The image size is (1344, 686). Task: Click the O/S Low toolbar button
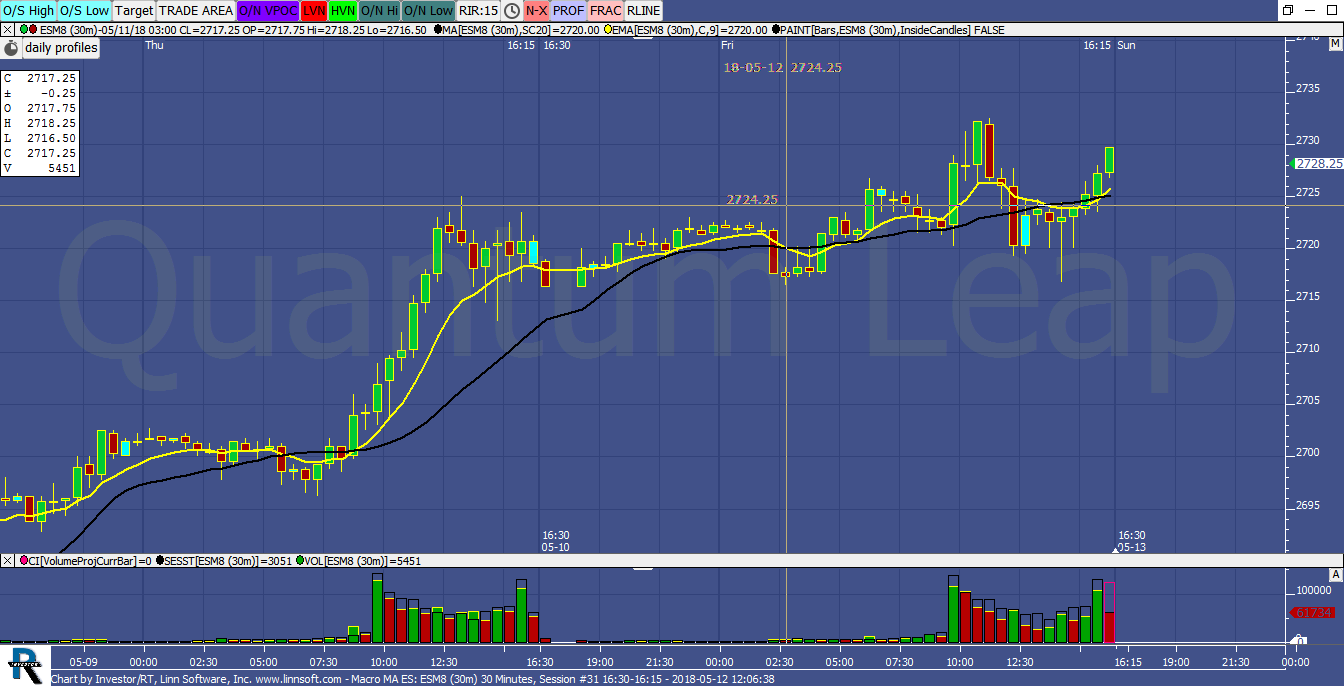coord(84,11)
